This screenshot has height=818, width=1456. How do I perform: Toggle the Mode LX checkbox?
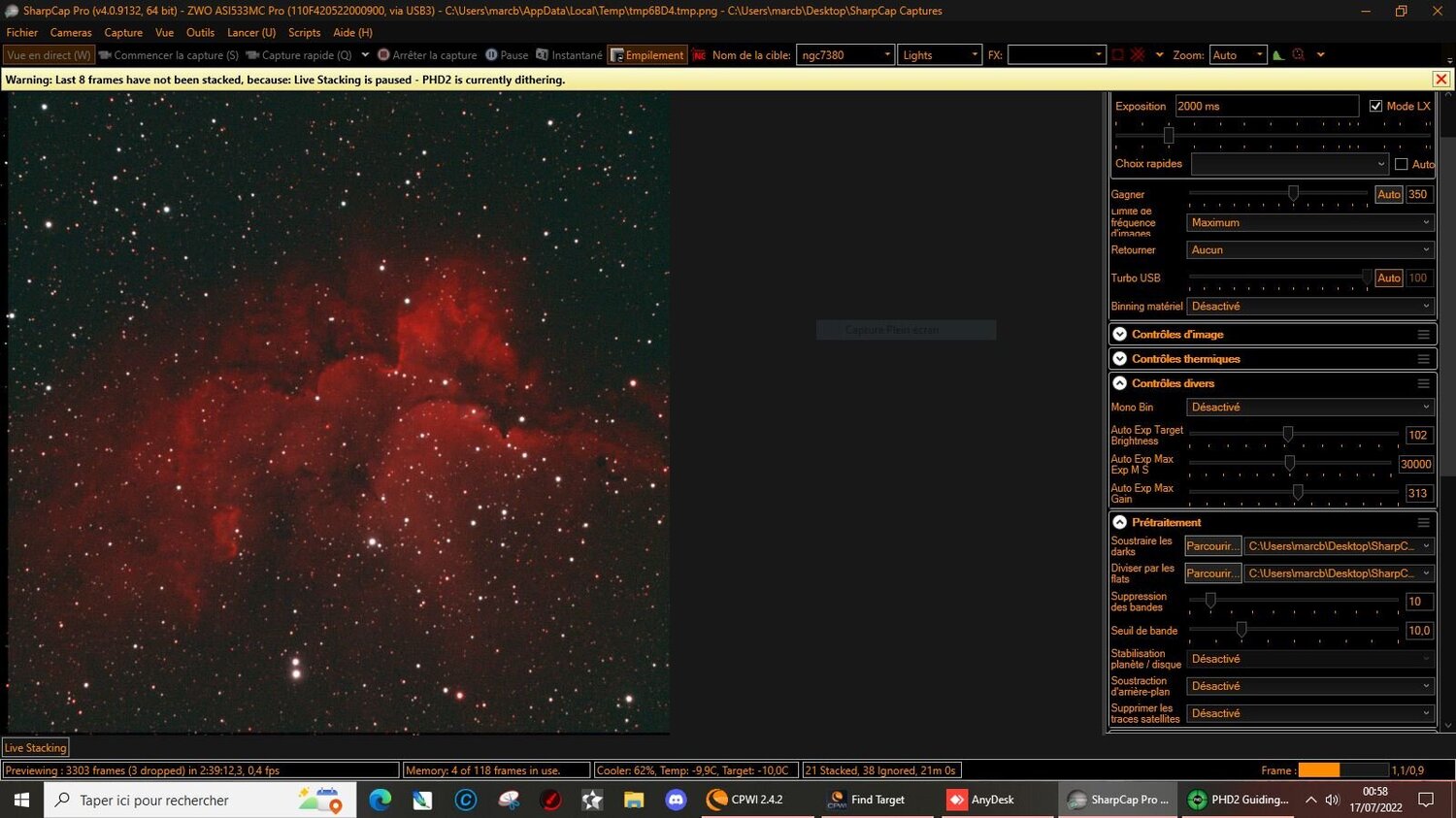1375,106
